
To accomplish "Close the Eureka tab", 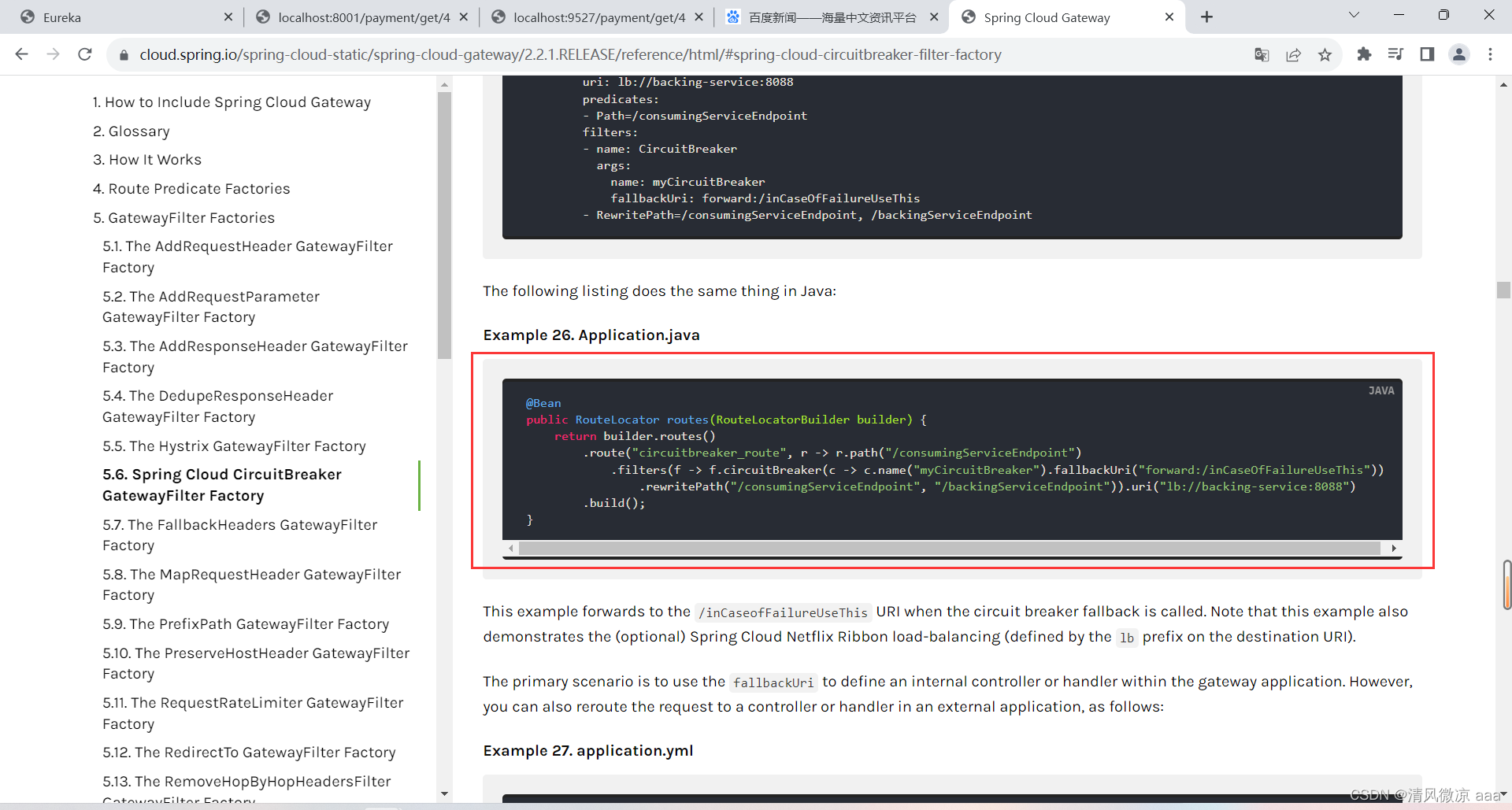I will 228,17.
